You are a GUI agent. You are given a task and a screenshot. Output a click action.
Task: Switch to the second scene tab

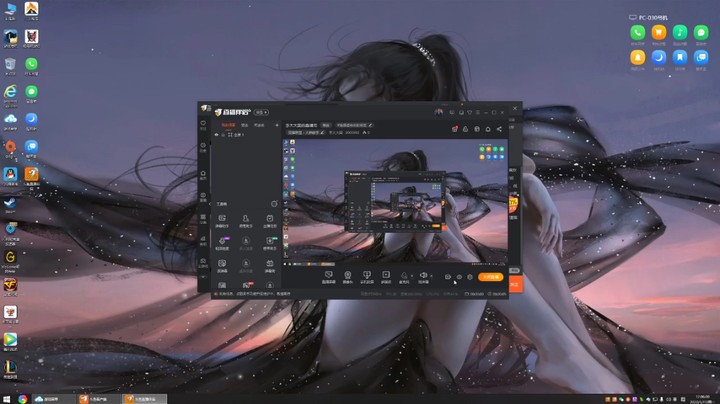245,125
